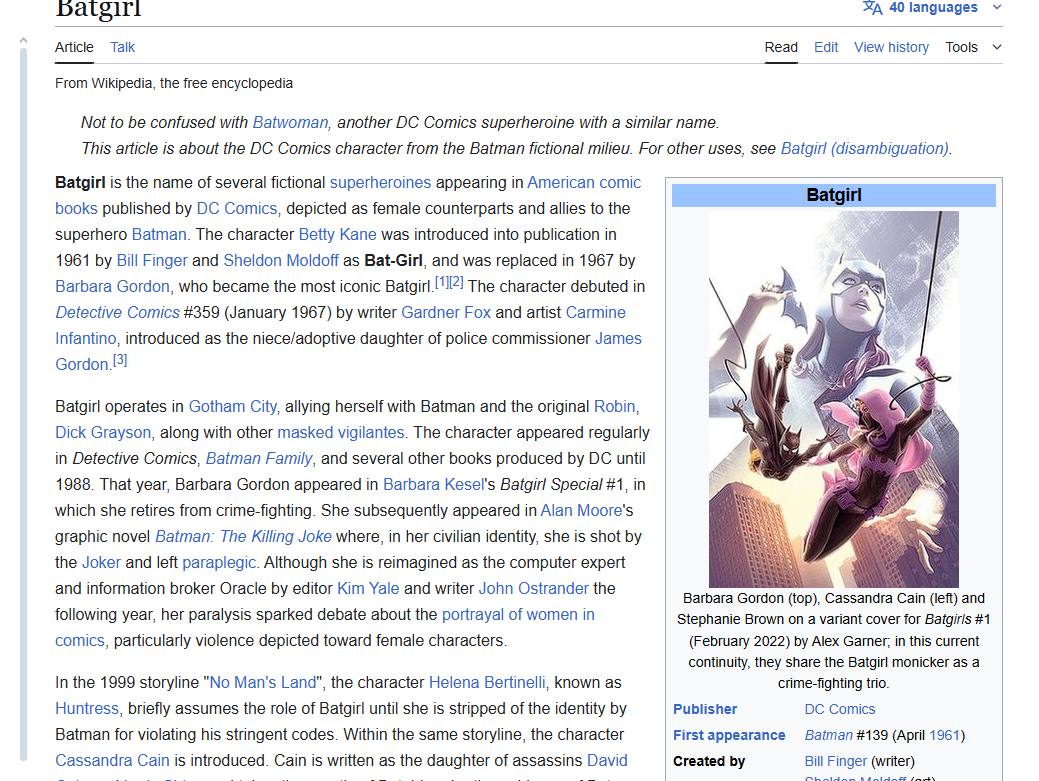Open the Alan Moore link
Viewport: 1039px width, 781px height.
pos(581,510)
